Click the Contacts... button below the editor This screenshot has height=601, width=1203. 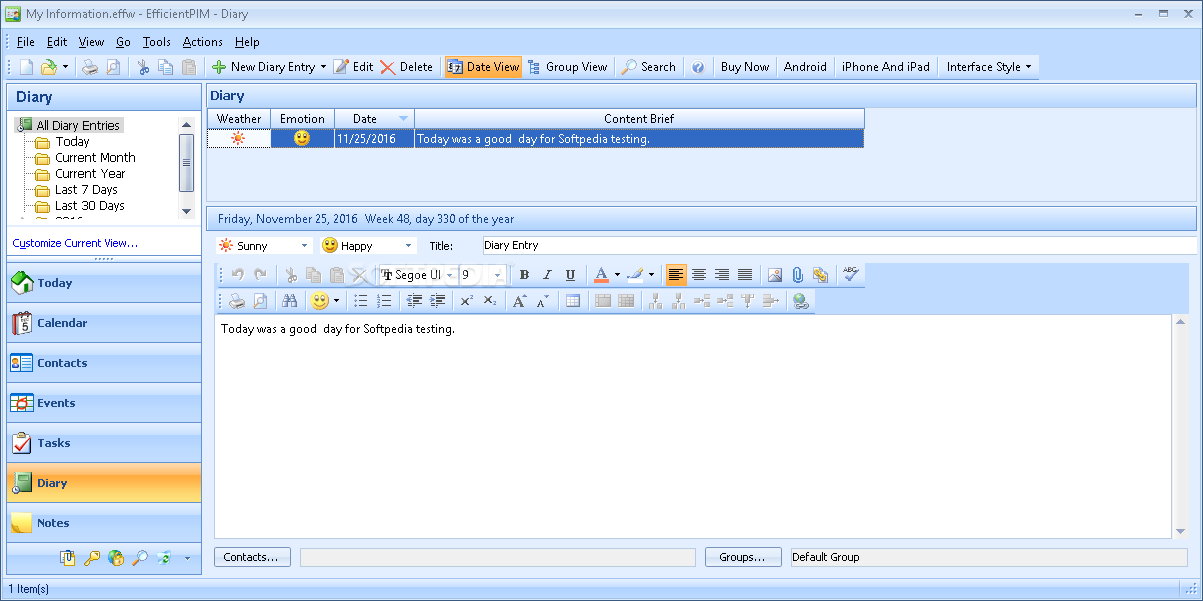click(x=251, y=557)
